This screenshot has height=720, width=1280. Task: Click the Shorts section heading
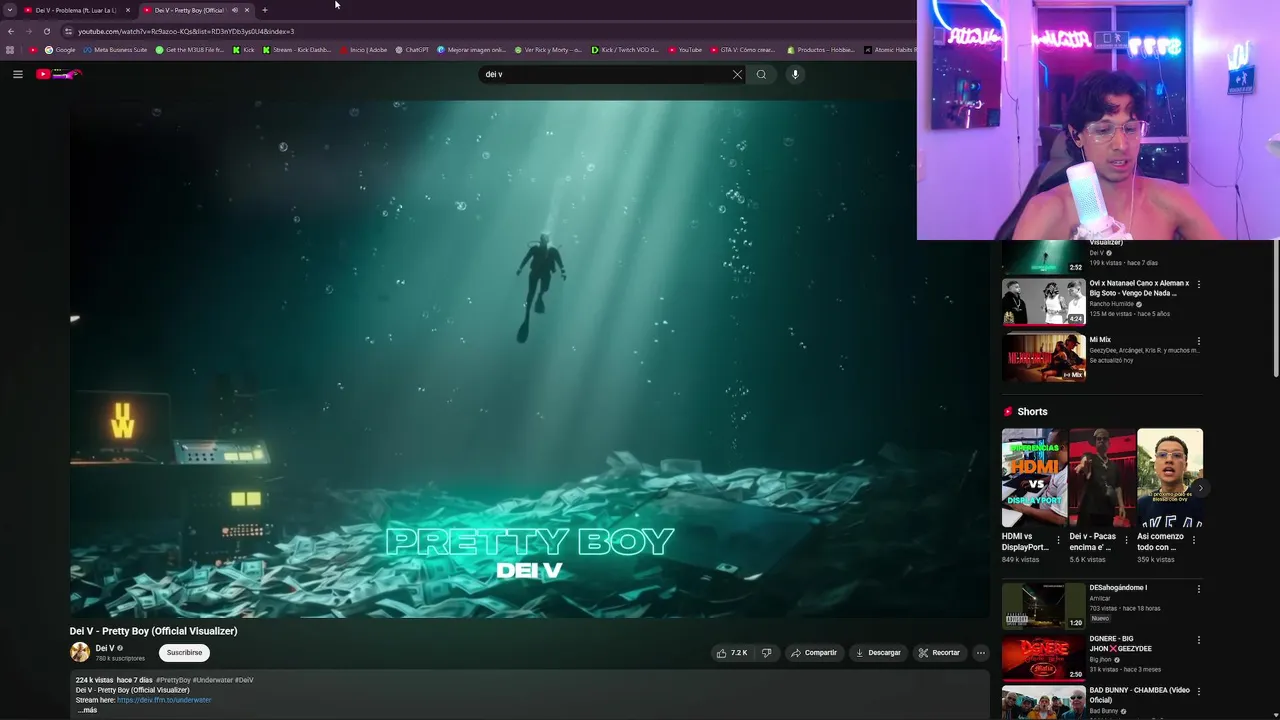(1032, 412)
